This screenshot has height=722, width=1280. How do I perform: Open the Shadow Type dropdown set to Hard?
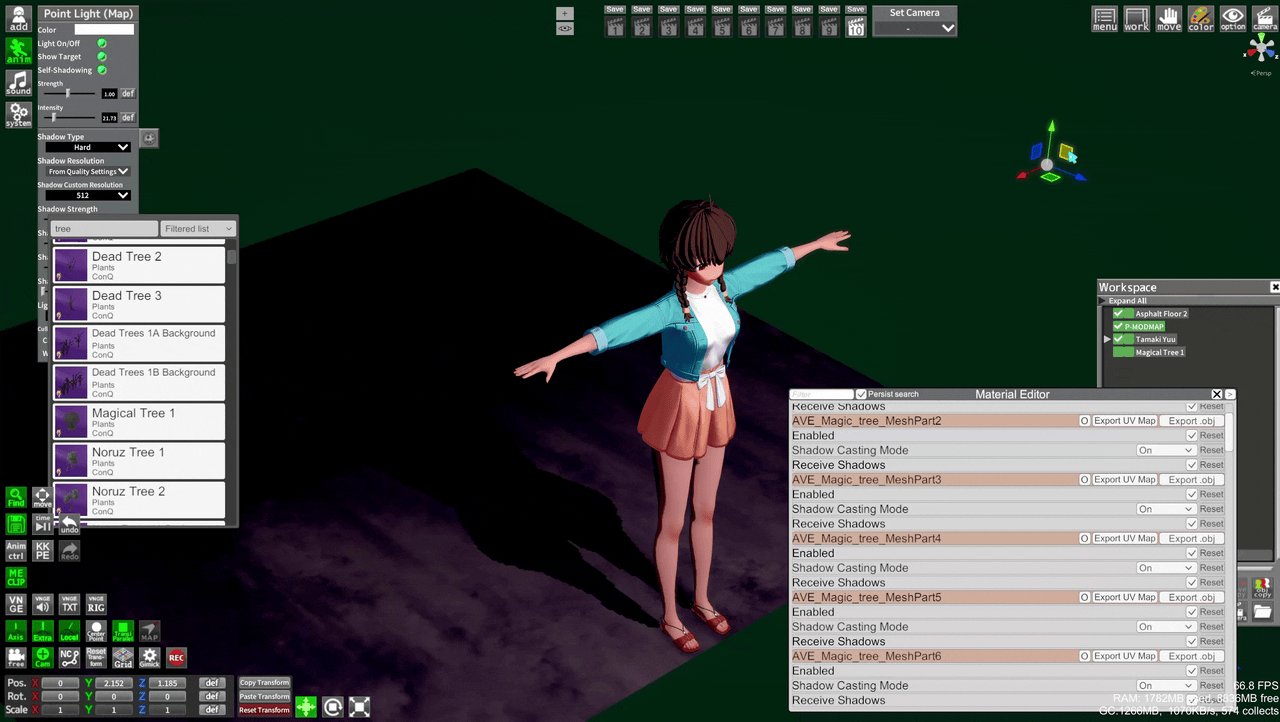point(88,147)
